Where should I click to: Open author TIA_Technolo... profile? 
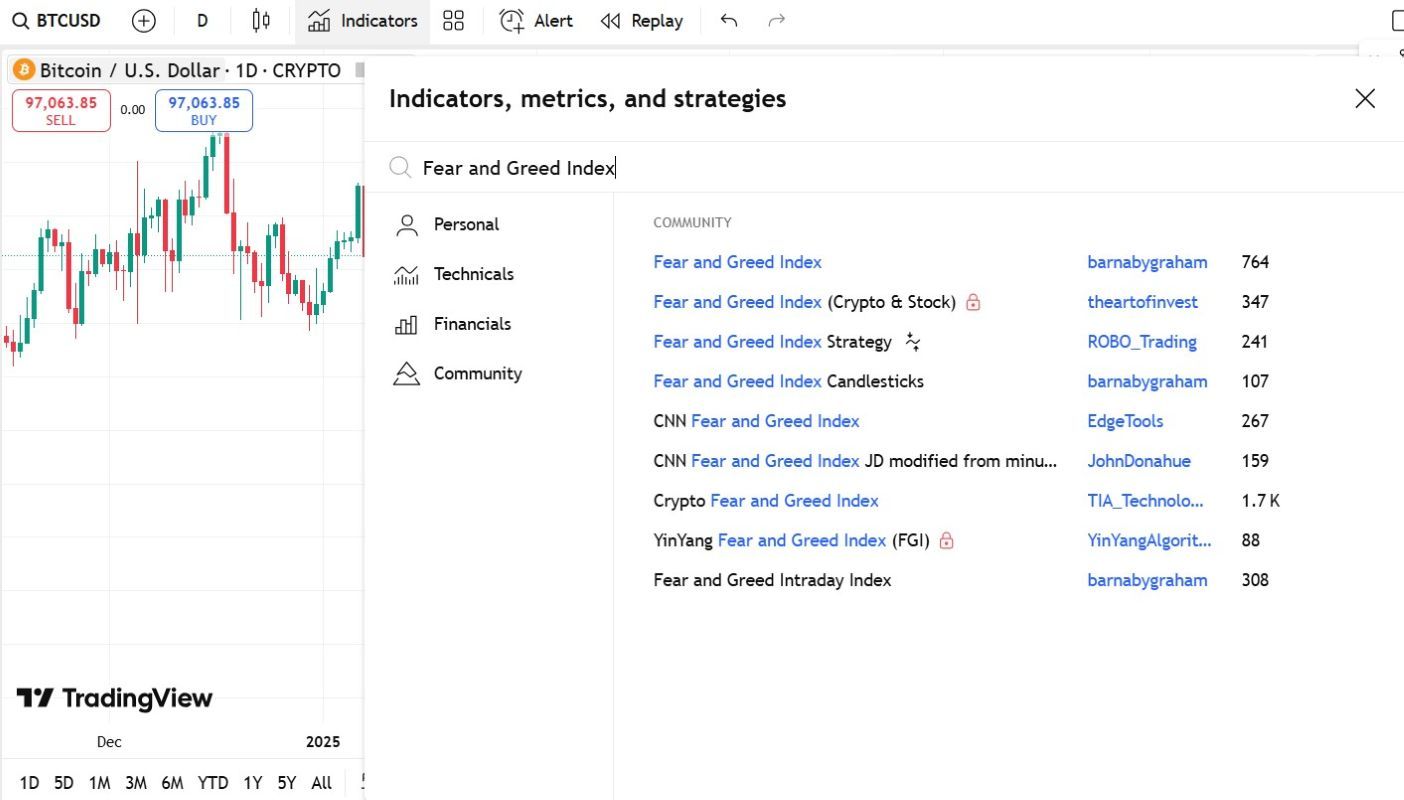(1145, 501)
